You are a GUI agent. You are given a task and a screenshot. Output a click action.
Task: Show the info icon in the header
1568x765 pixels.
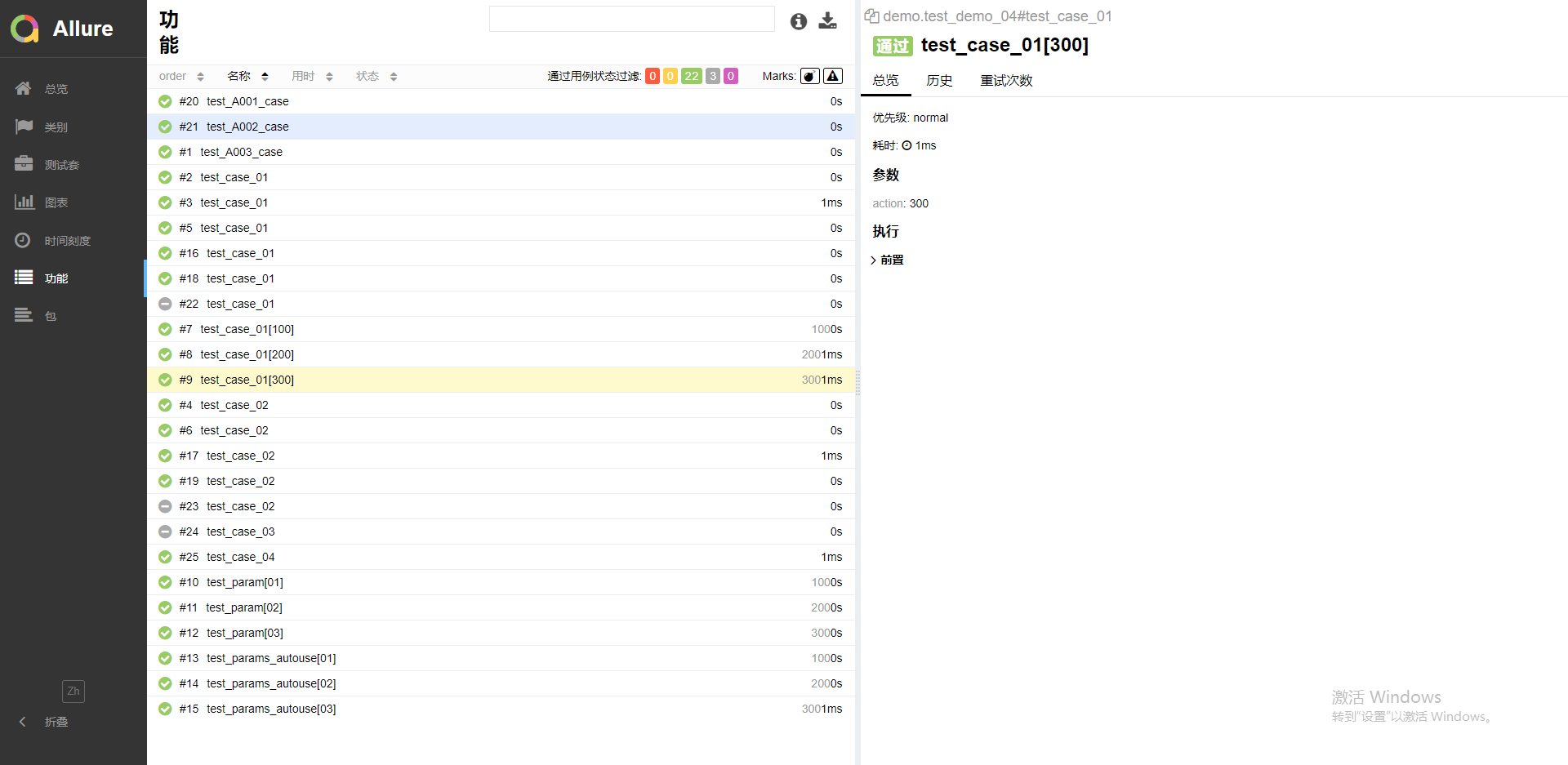[799, 22]
